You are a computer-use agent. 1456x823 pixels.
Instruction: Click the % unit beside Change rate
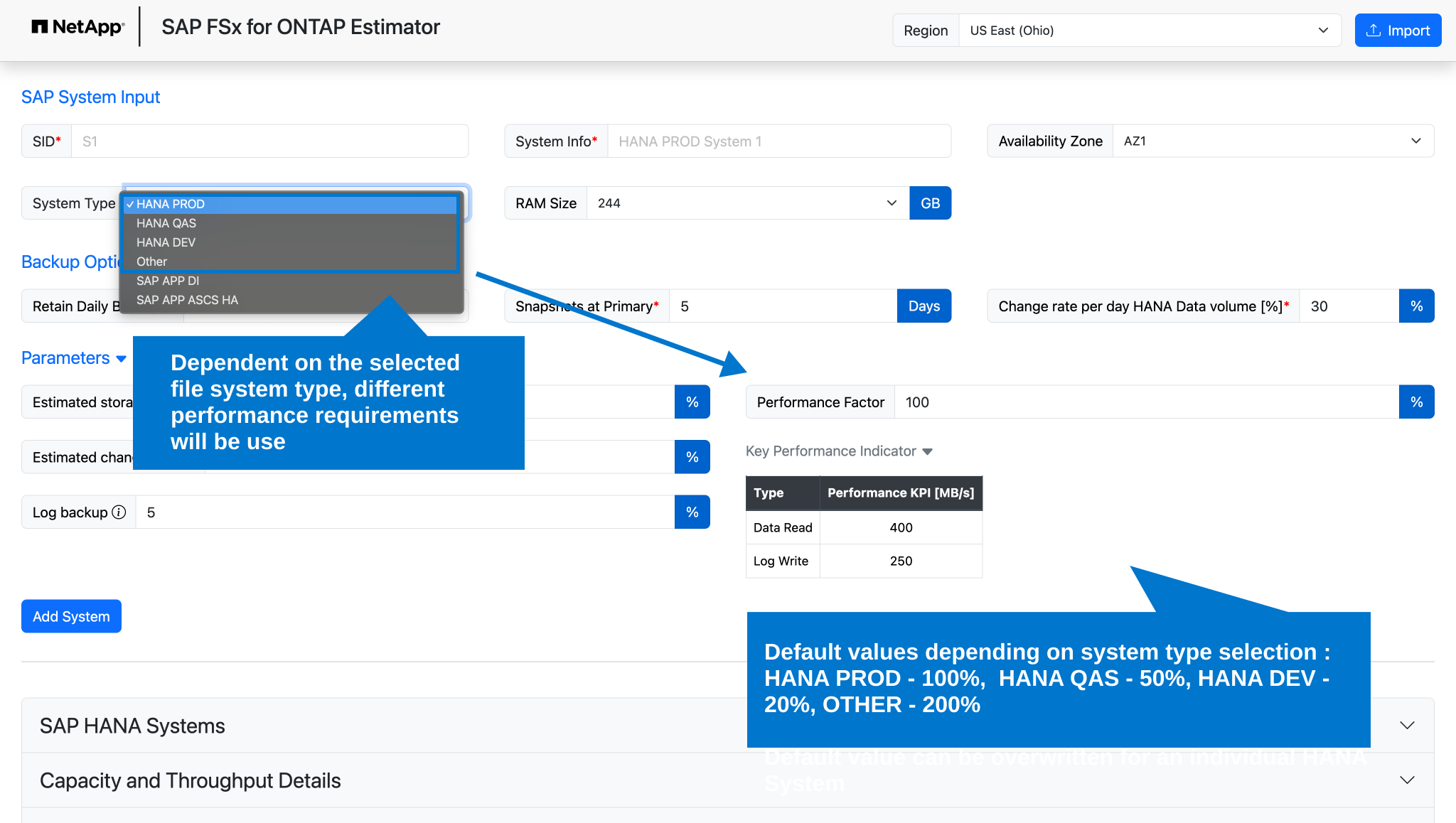point(1416,306)
